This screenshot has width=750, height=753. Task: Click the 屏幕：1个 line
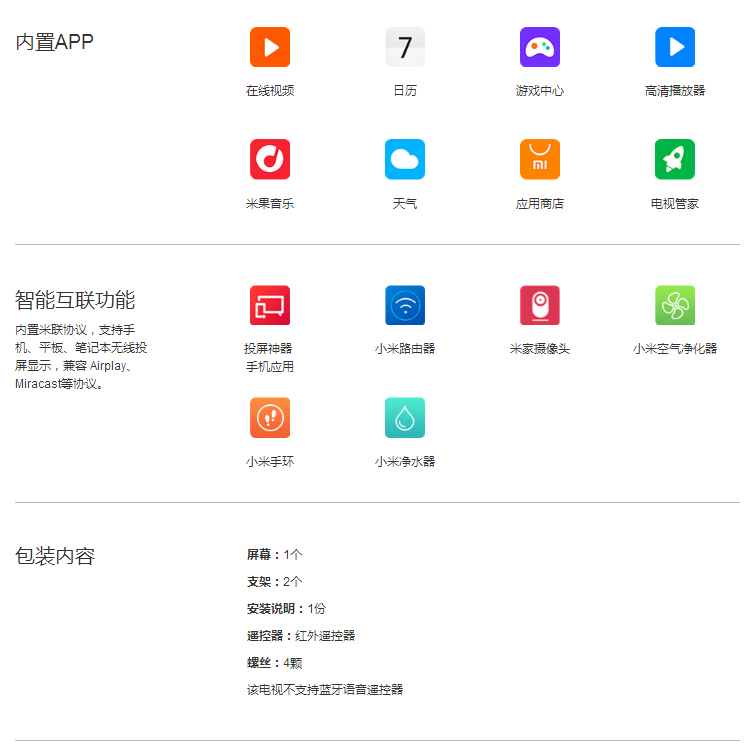click(x=274, y=555)
